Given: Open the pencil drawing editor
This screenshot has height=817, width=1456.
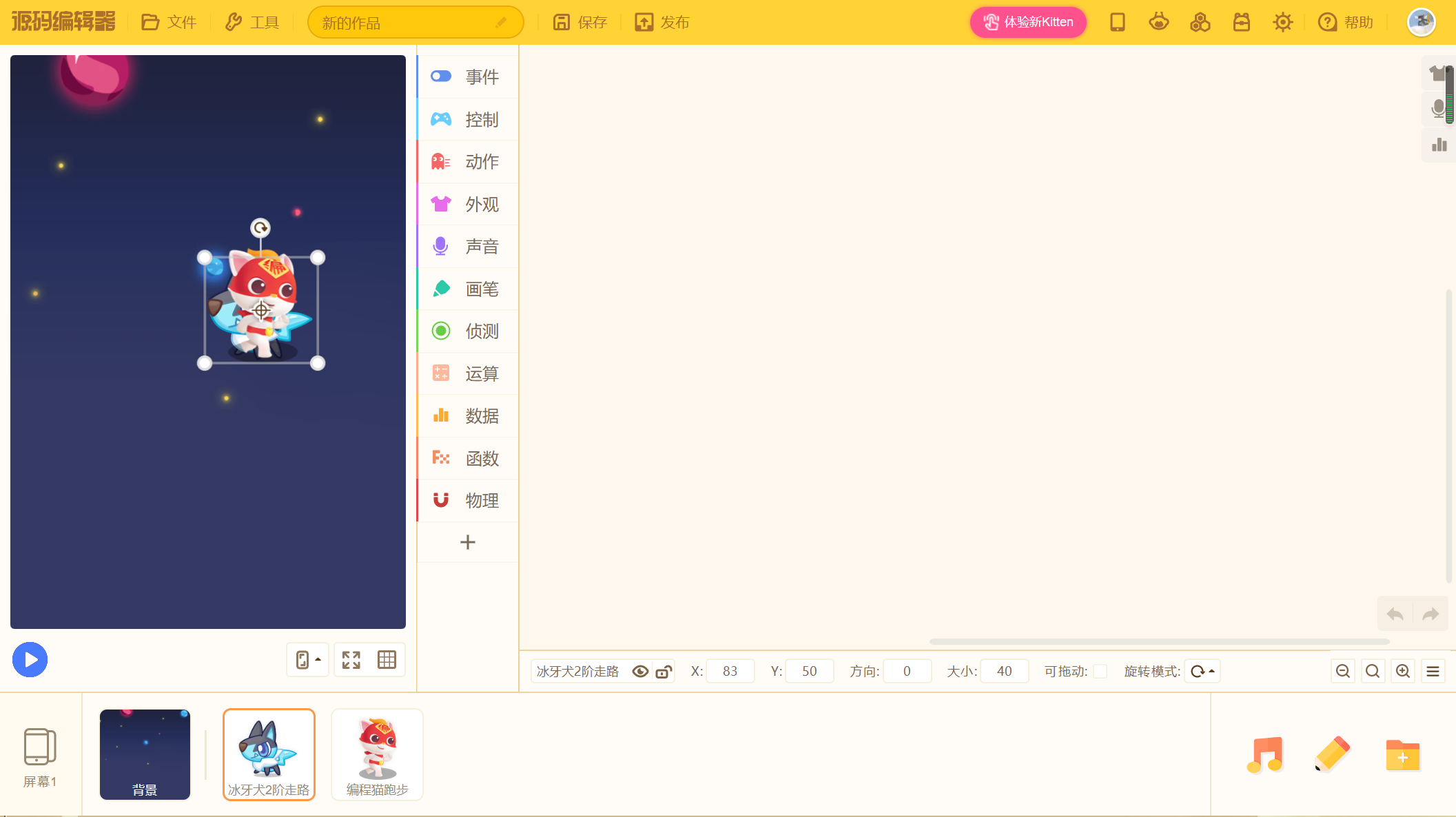Looking at the screenshot, I should point(1332,754).
